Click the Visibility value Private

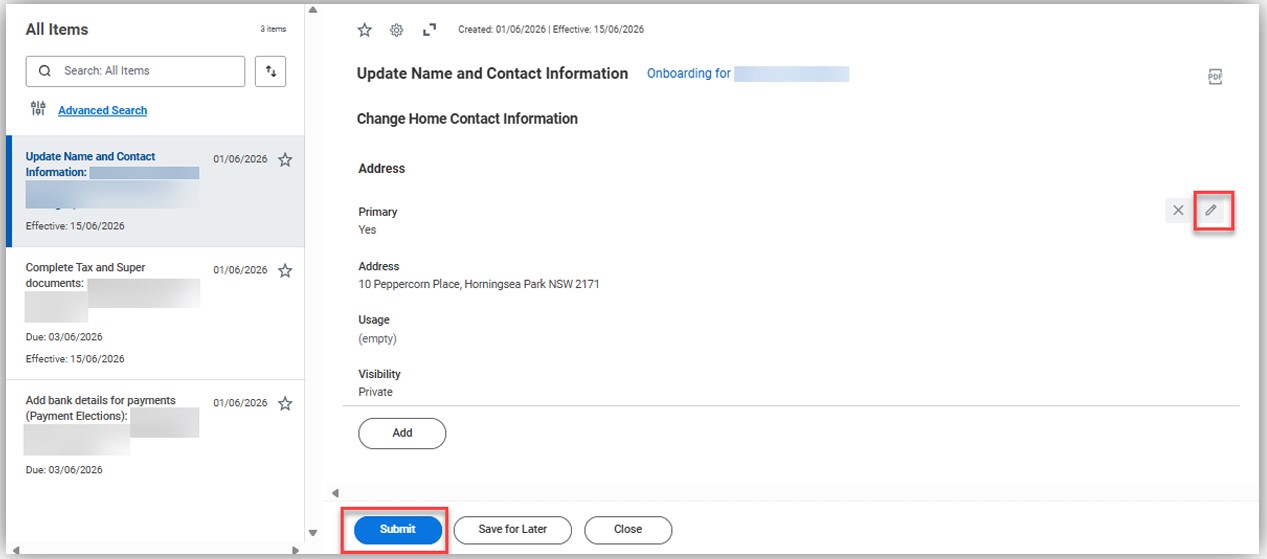(375, 392)
